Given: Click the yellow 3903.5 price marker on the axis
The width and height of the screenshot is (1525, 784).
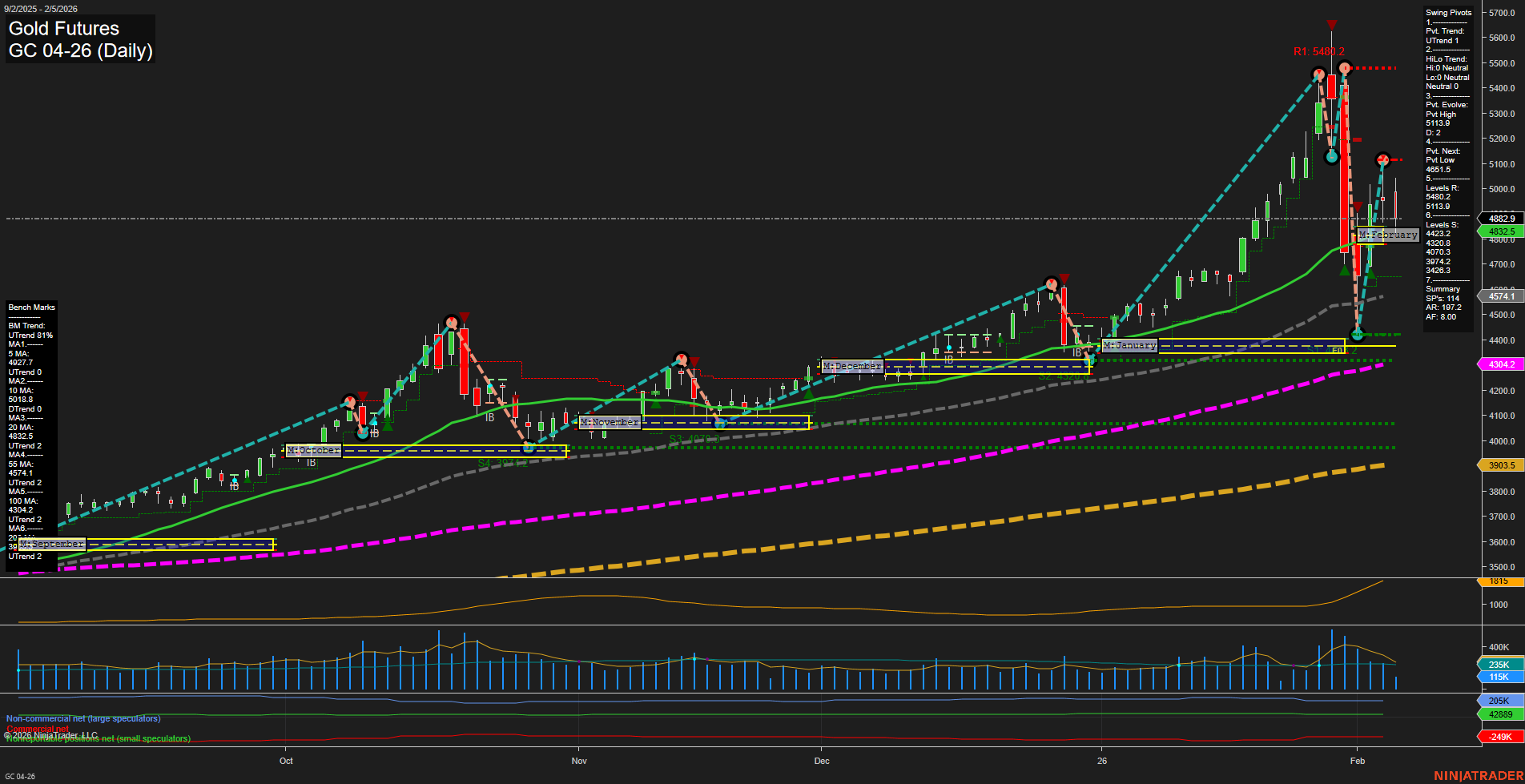Looking at the screenshot, I should tap(1499, 464).
